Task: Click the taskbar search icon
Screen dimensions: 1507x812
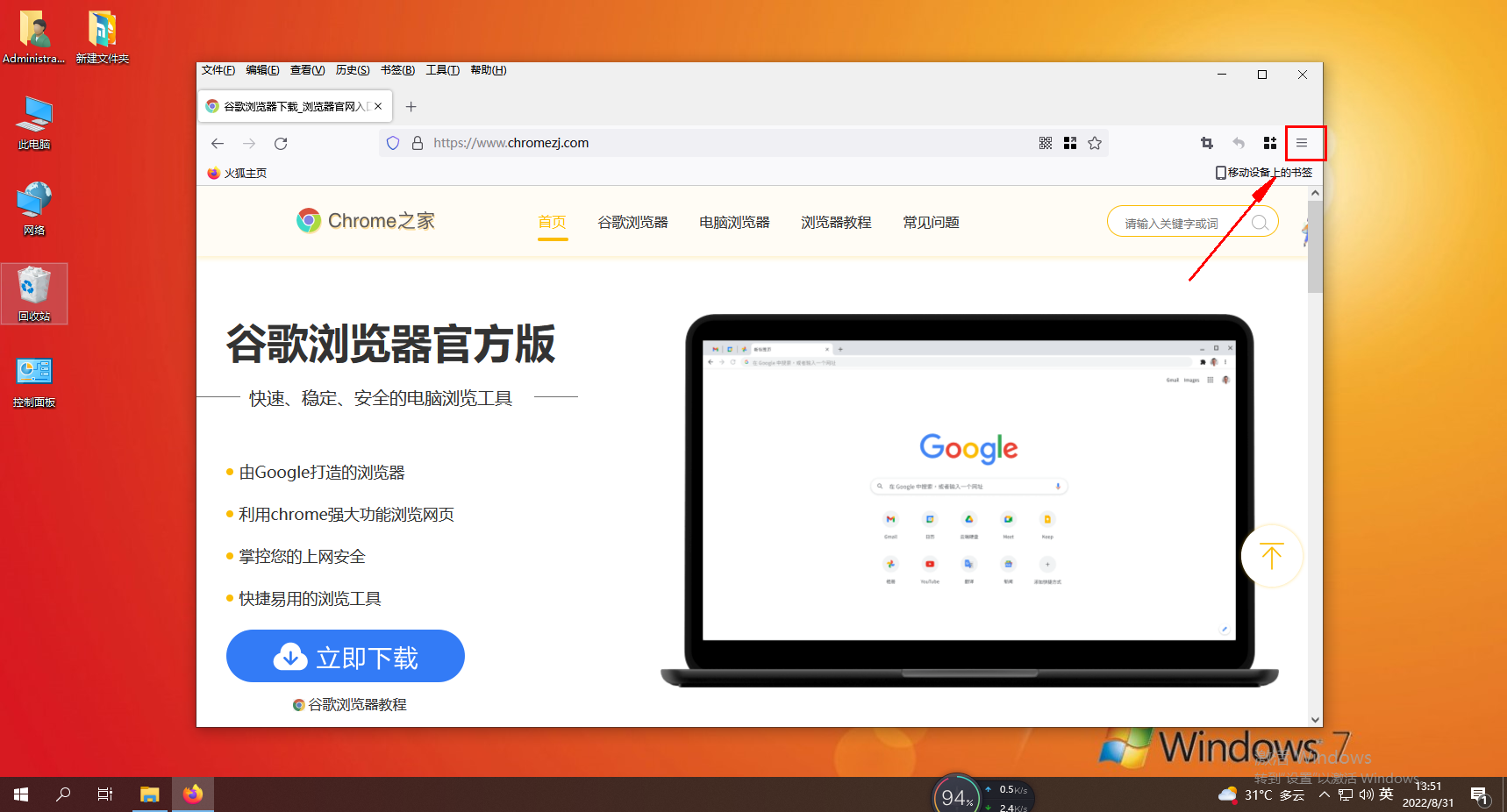Action: click(x=63, y=794)
